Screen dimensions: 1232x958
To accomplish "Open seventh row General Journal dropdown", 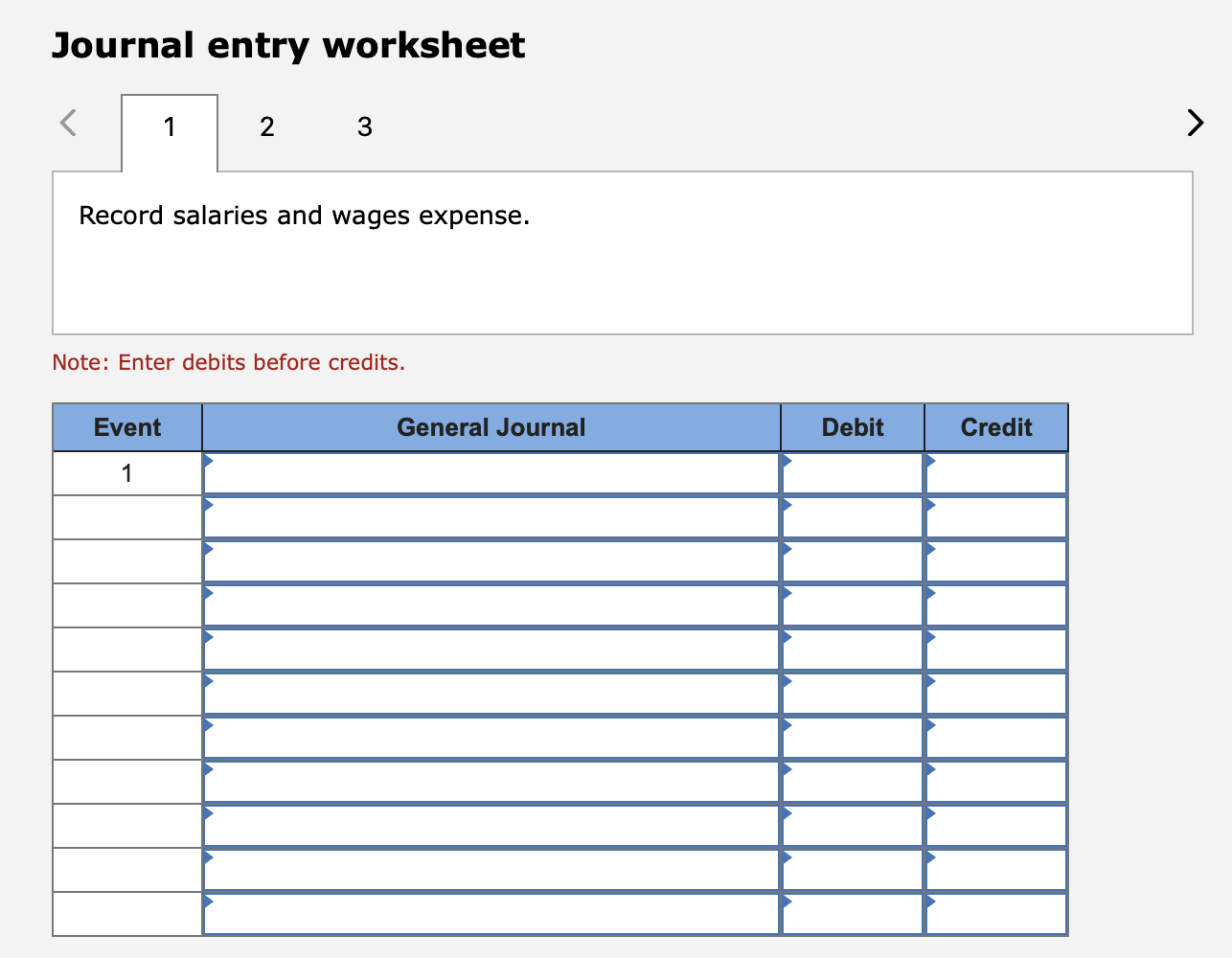I will pyautogui.click(x=491, y=738).
